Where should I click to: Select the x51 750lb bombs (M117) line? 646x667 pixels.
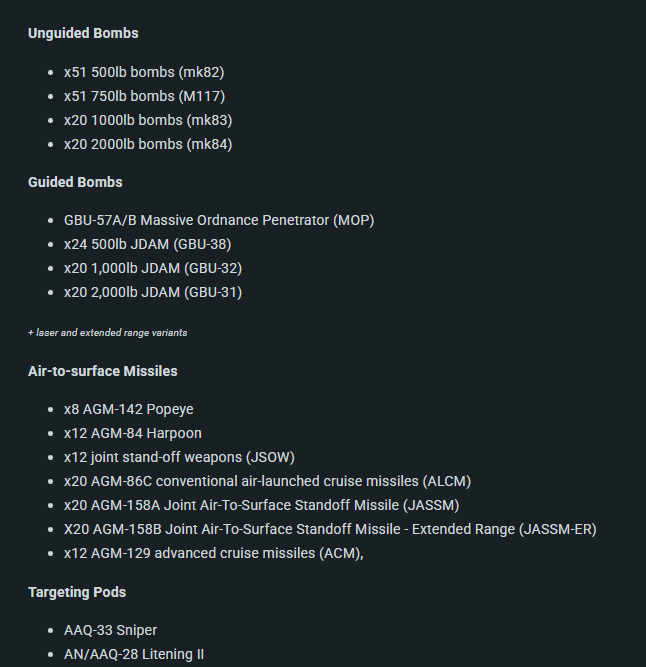(144, 96)
